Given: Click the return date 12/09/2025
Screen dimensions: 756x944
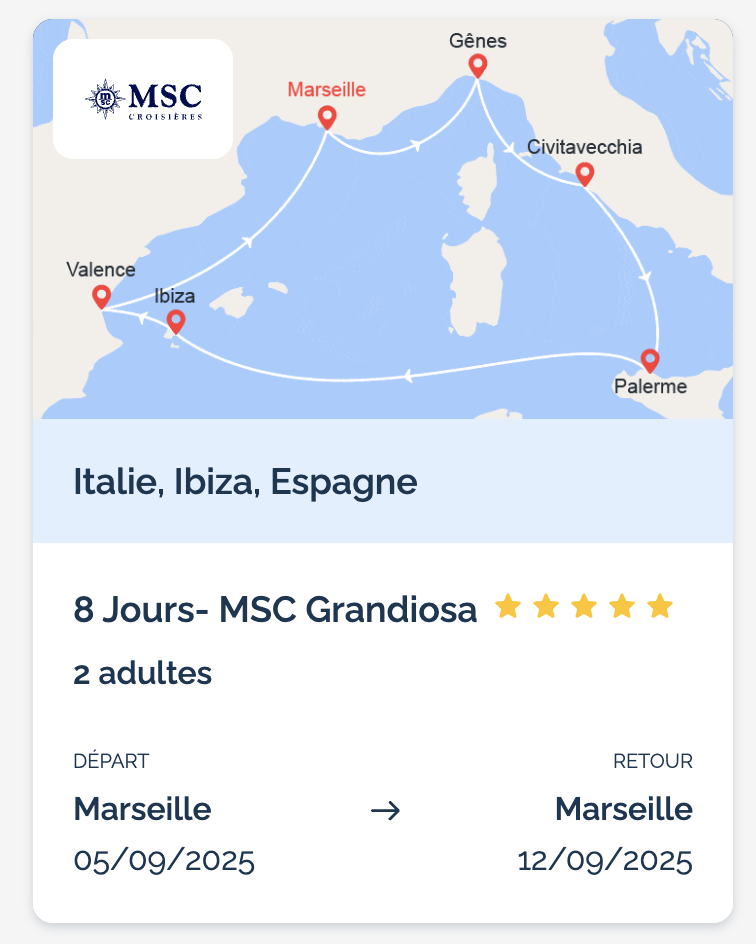Looking at the screenshot, I should point(605,861).
